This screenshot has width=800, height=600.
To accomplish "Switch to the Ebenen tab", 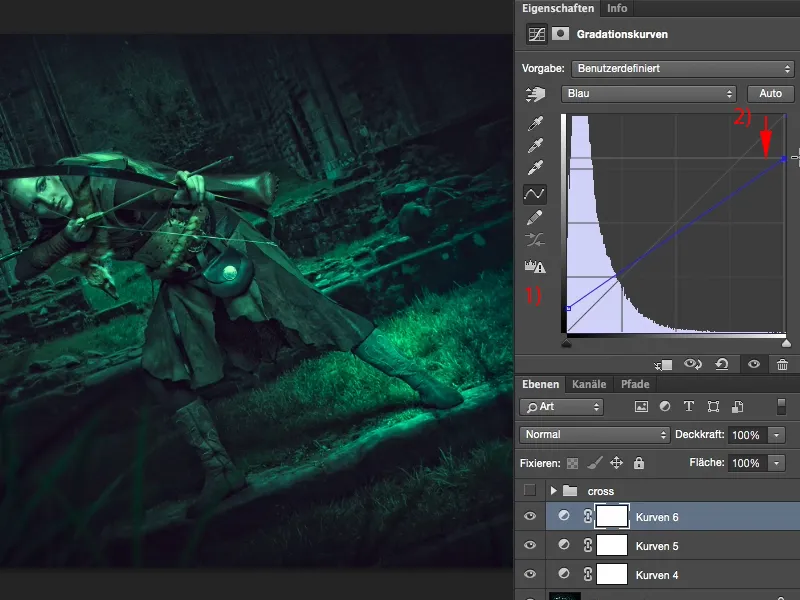I will [x=540, y=384].
